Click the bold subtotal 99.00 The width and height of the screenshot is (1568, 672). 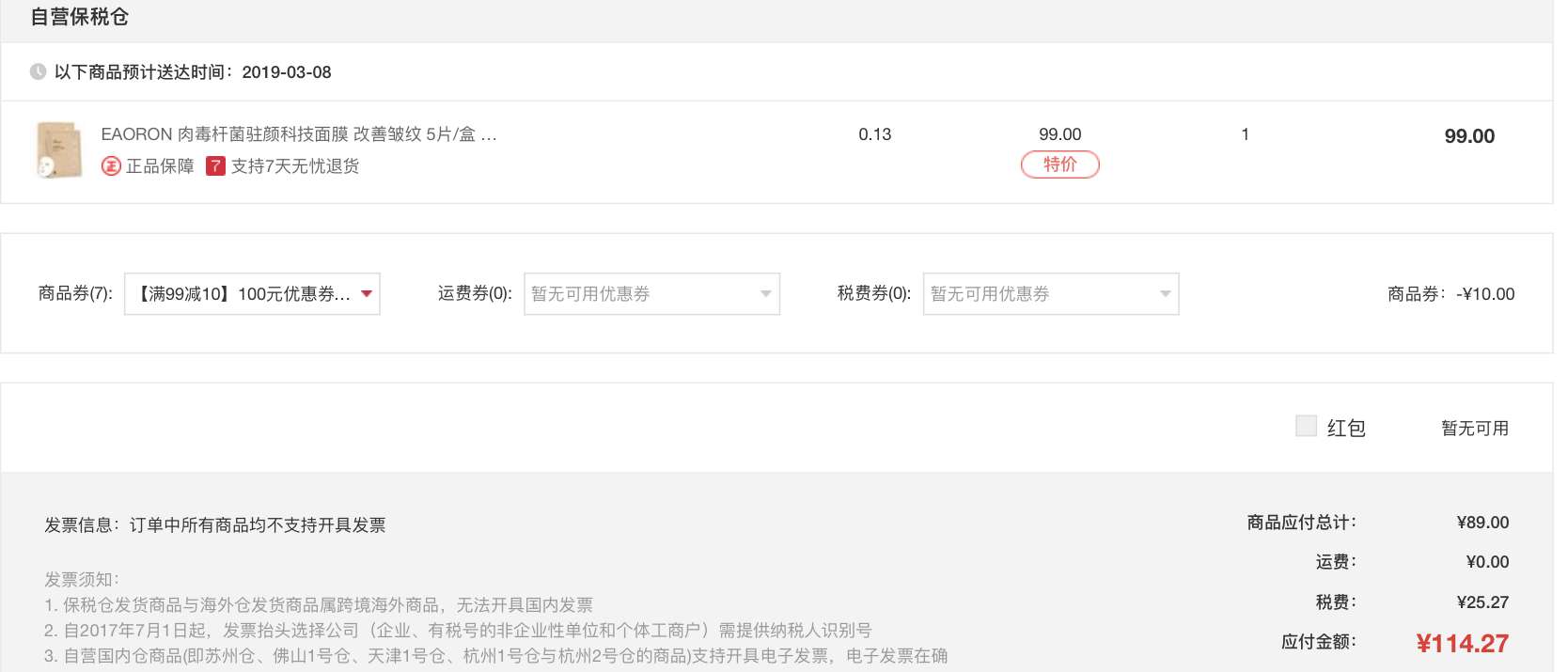[x=1469, y=136]
